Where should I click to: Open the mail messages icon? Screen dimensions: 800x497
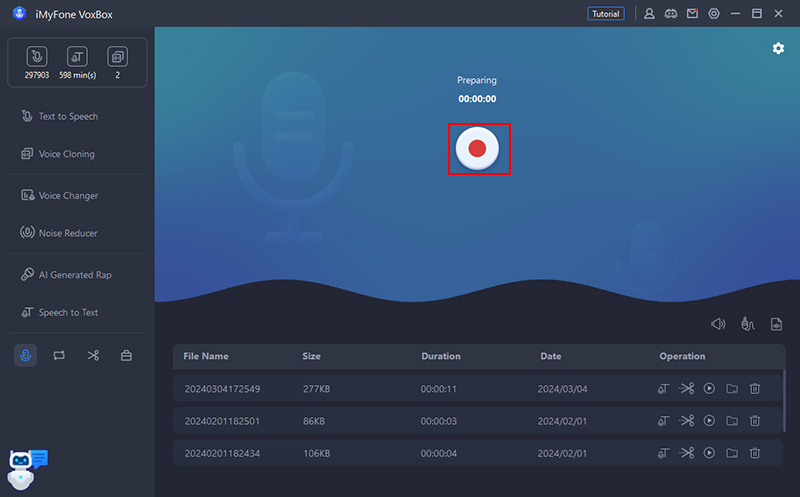click(x=692, y=14)
